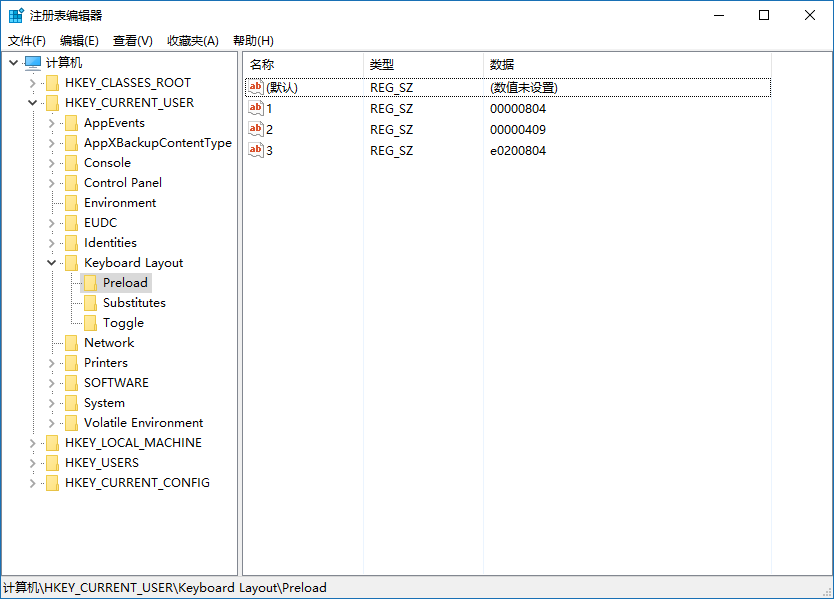Click the string icon of value 3
This screenshot has height=599, width=834.
coord(256,151)
